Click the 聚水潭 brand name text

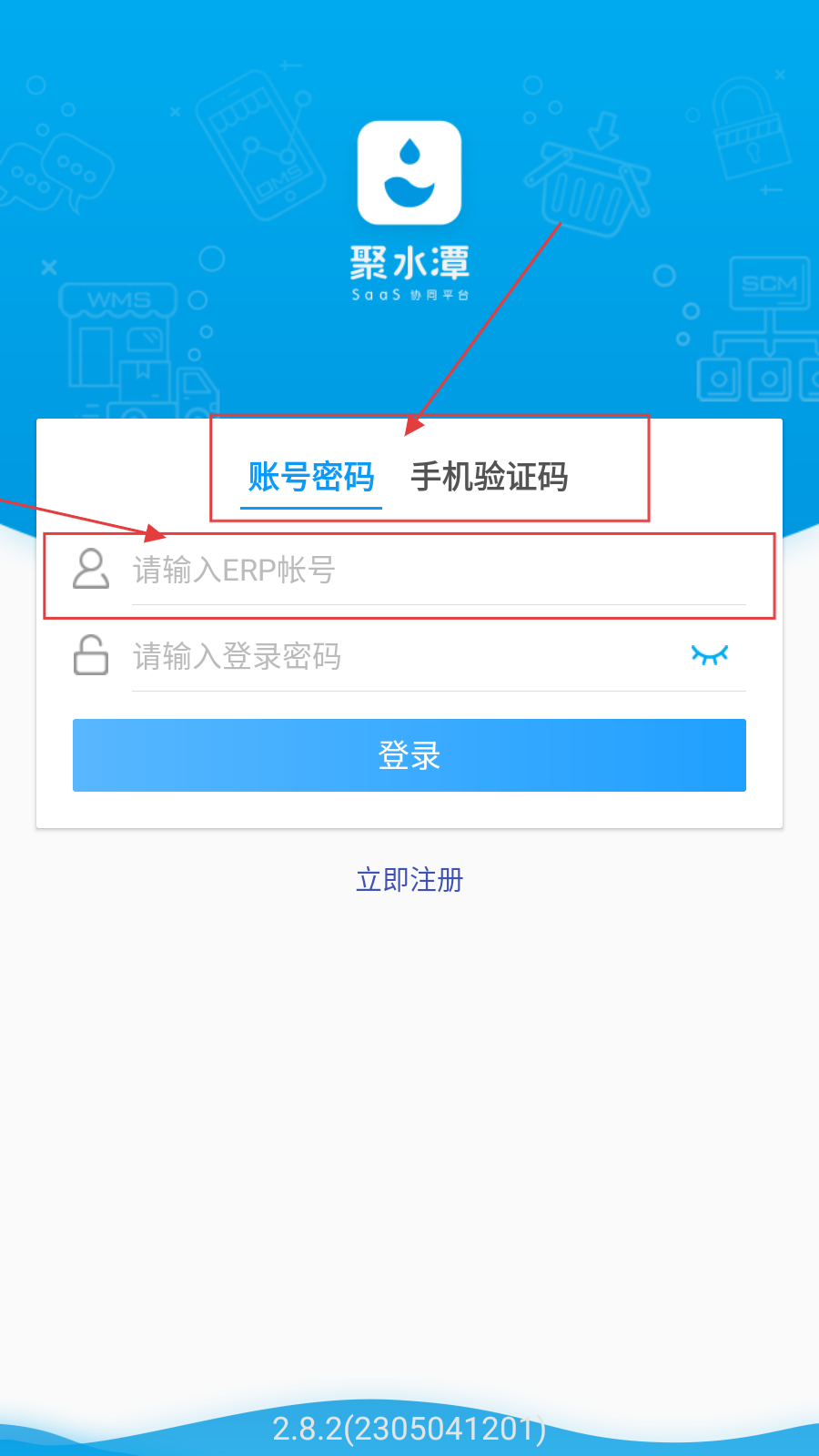[409, 263]
